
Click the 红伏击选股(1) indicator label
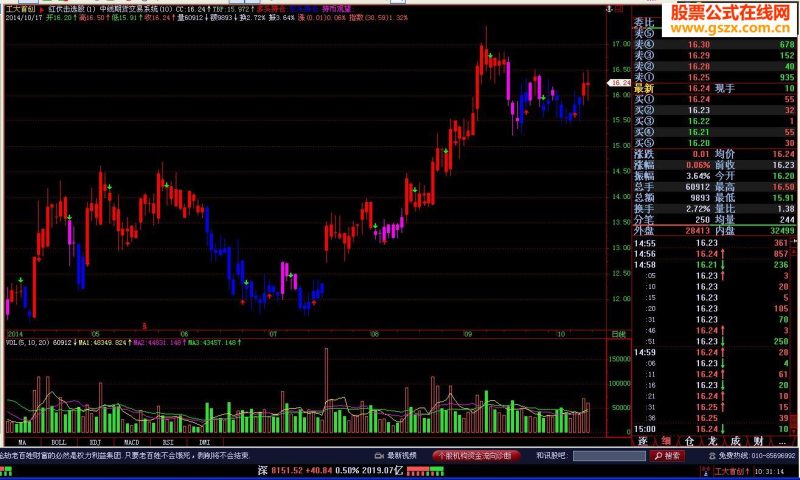(x=71, y=10)
